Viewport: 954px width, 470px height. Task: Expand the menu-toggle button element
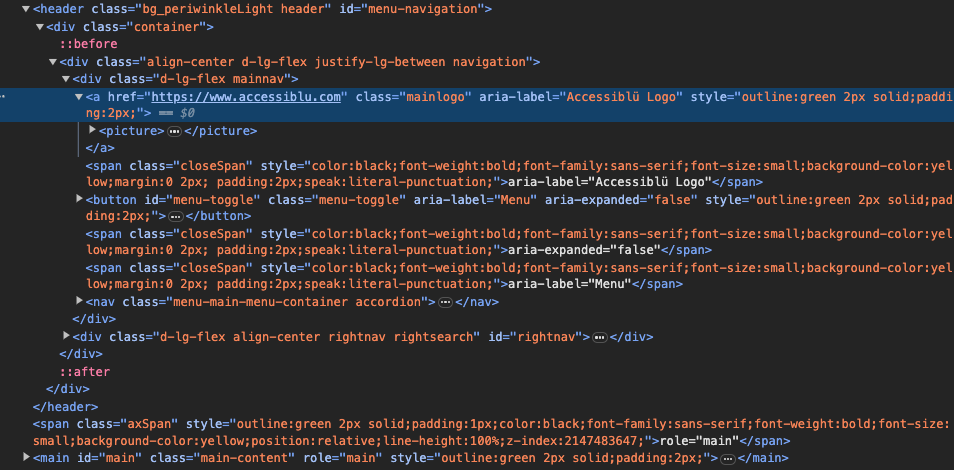click(x=80, y=199)
